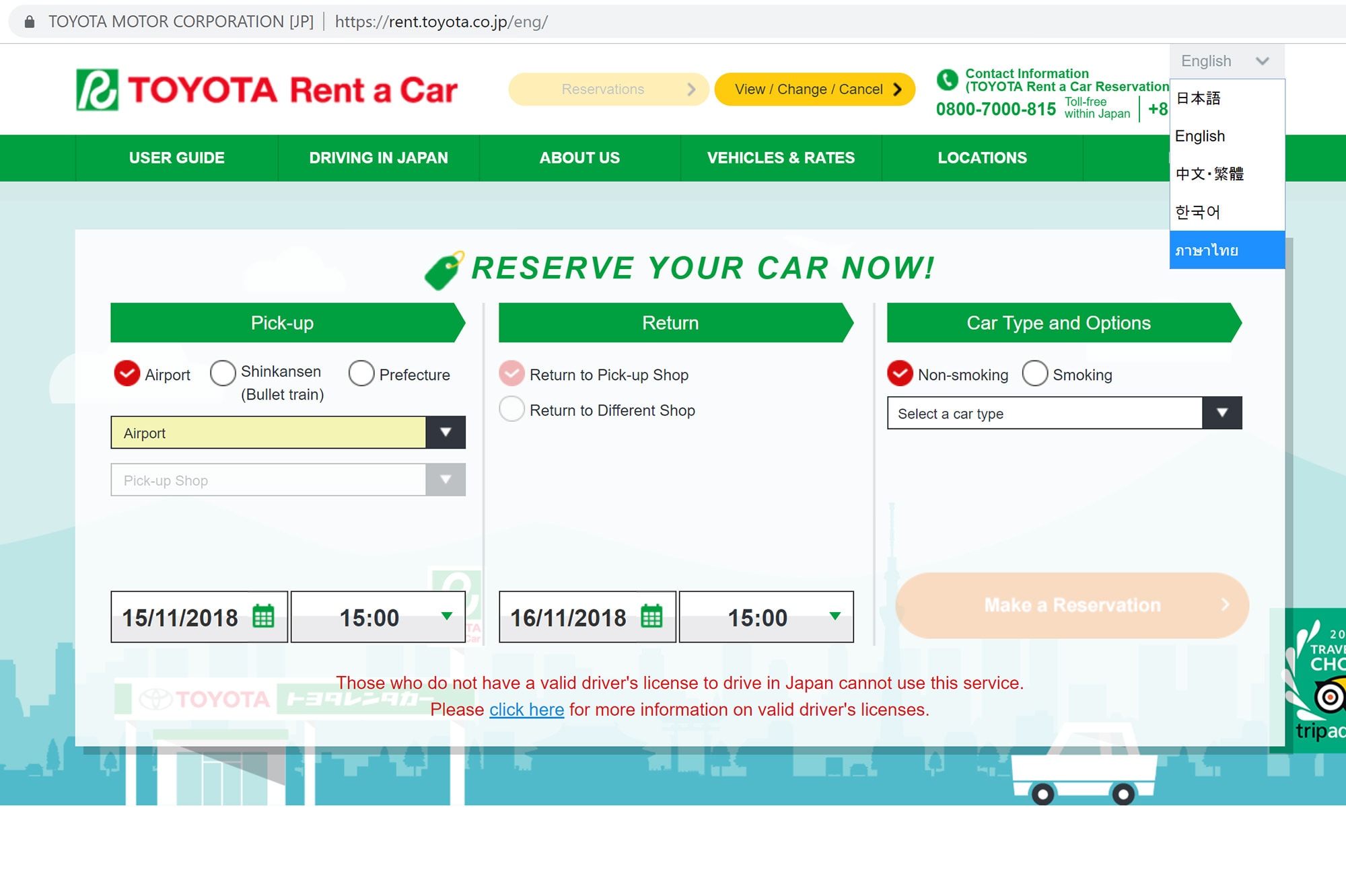Choose 한국어 from language list
Screen dimensions: 1346x896
(x=1227, y=212)
